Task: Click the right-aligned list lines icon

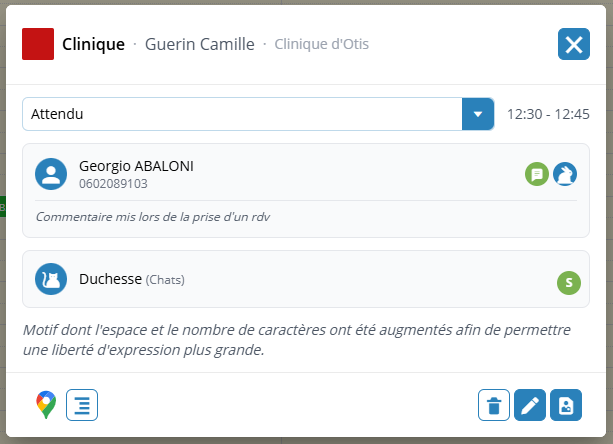Action: click(82, 405)
